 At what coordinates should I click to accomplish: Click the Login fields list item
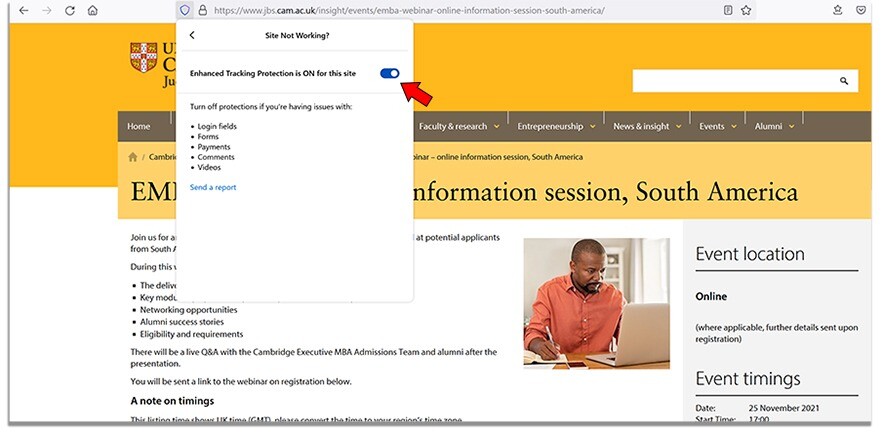217,126
